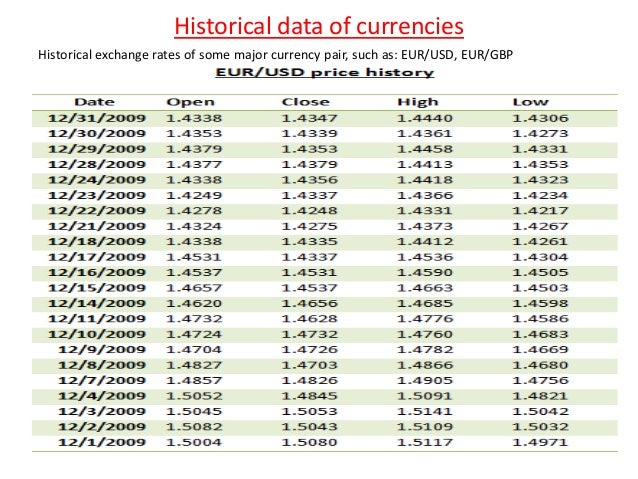The image size is (638, 479).
Task: Select the 'Close' column header
Action: 306,102
